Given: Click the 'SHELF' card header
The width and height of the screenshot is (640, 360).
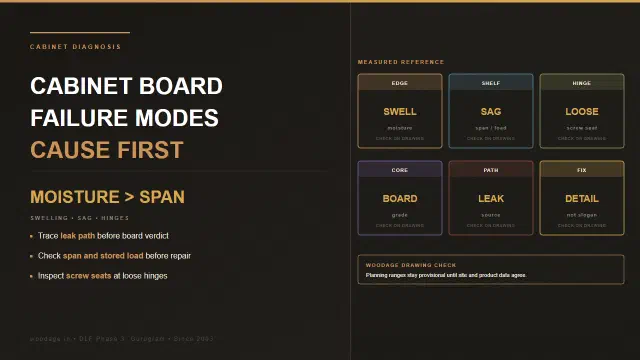Looking at the screenshot, I should tap(491, 83).
